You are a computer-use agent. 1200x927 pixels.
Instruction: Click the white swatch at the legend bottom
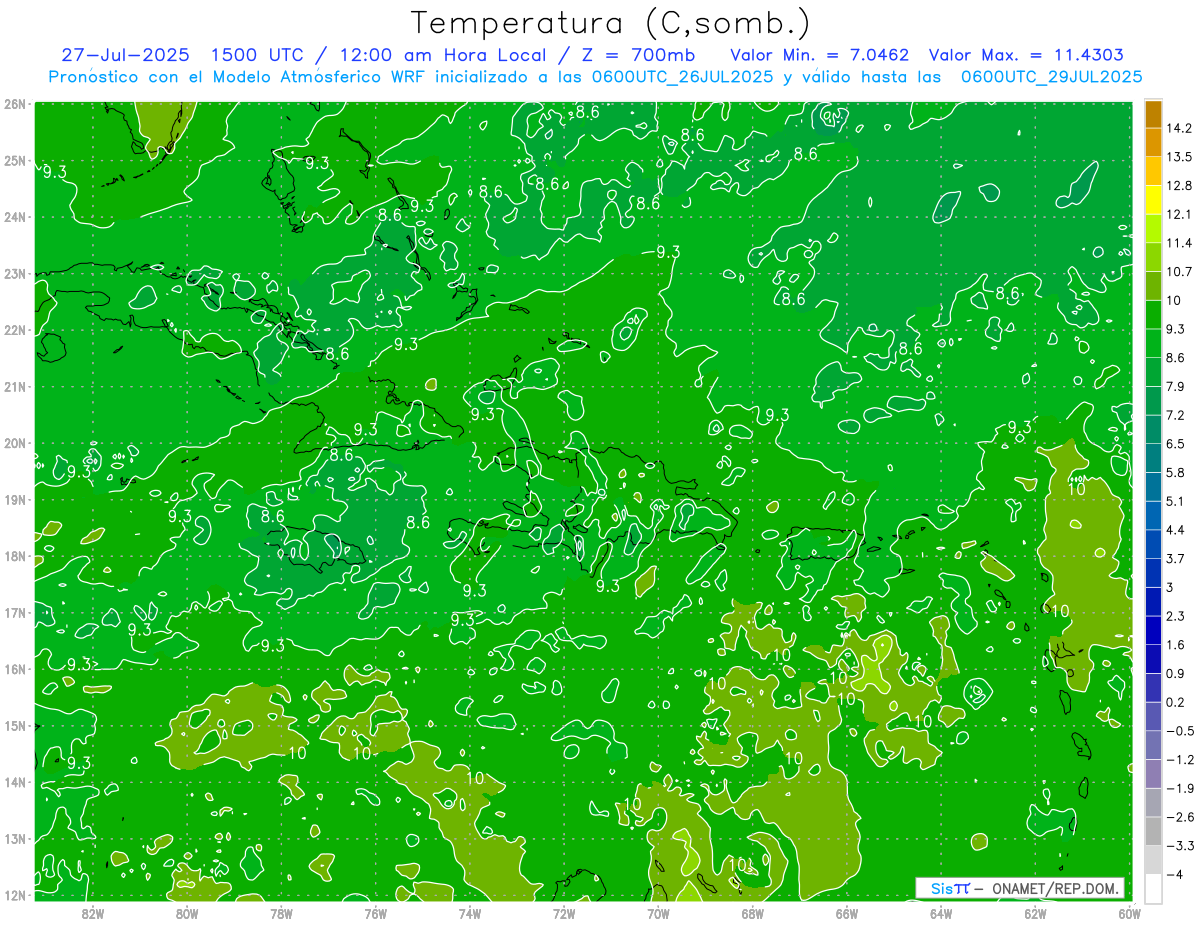(x=1153, y=888)
